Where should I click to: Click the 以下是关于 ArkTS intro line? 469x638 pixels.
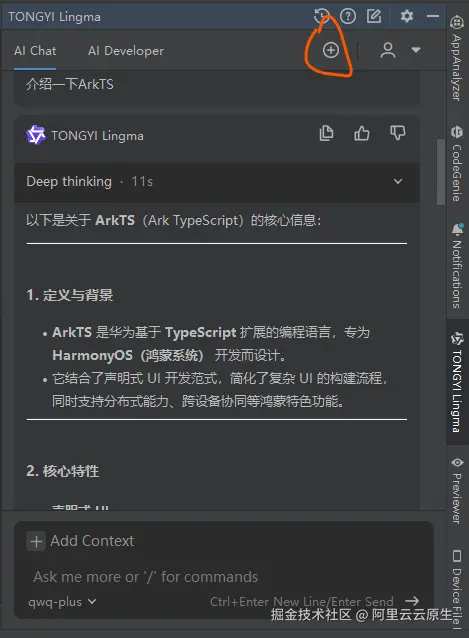pos(174,221)
